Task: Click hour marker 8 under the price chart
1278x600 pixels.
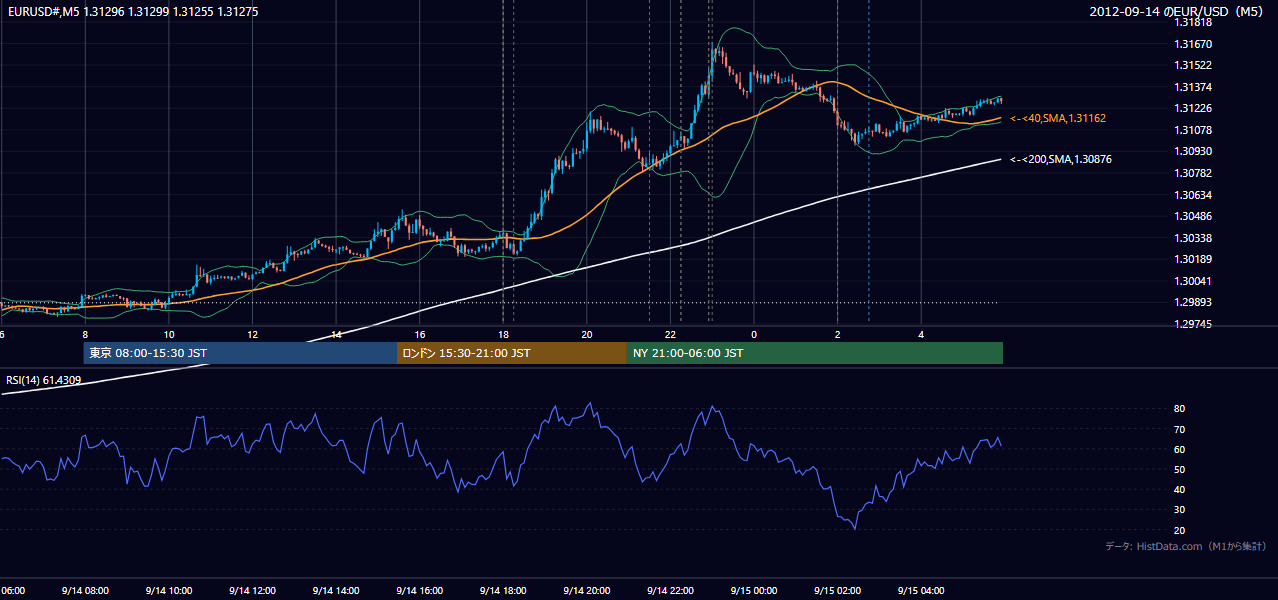Action: coord(85,334)
